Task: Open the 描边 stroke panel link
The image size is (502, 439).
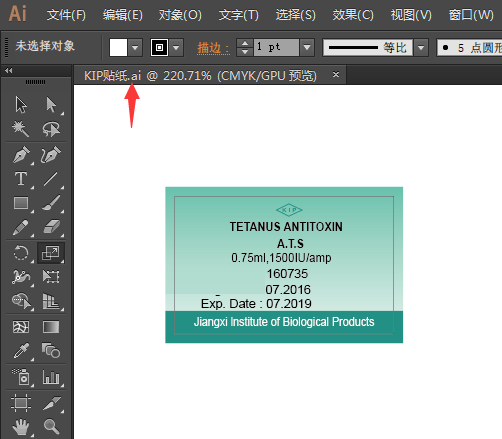Action: [213, 48]
